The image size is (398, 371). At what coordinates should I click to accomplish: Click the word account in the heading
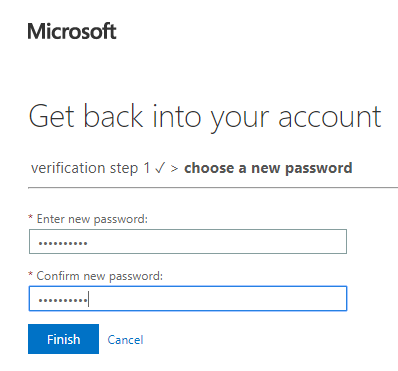(330, 117)
